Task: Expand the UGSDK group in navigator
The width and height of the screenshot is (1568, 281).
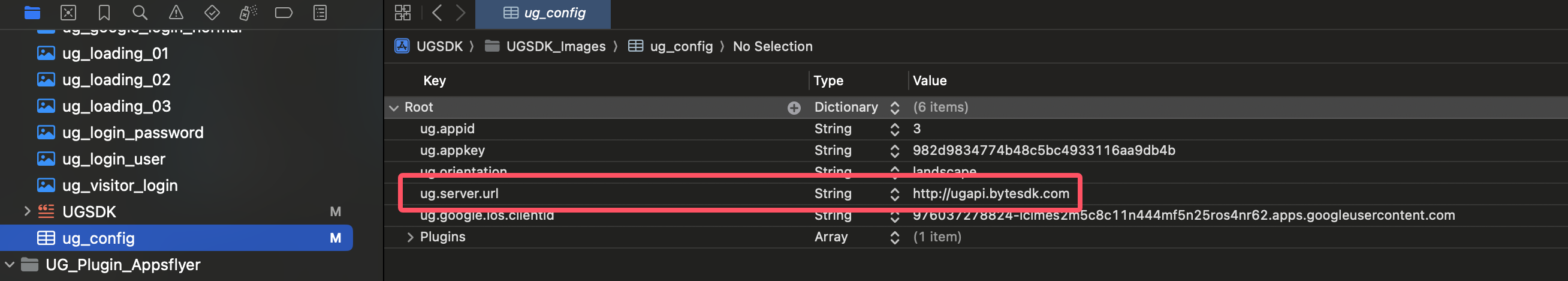Action: (27, 211)
